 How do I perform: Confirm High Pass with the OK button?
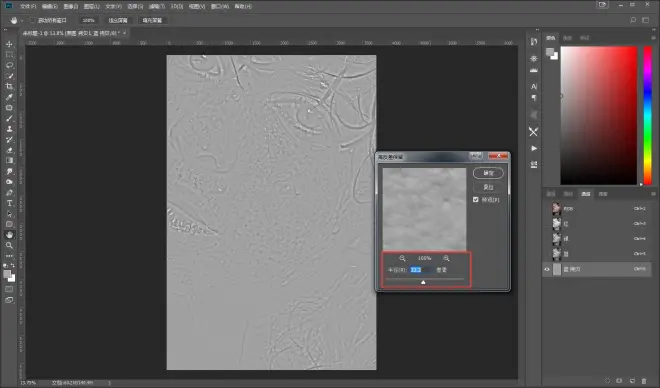point(488,173)
